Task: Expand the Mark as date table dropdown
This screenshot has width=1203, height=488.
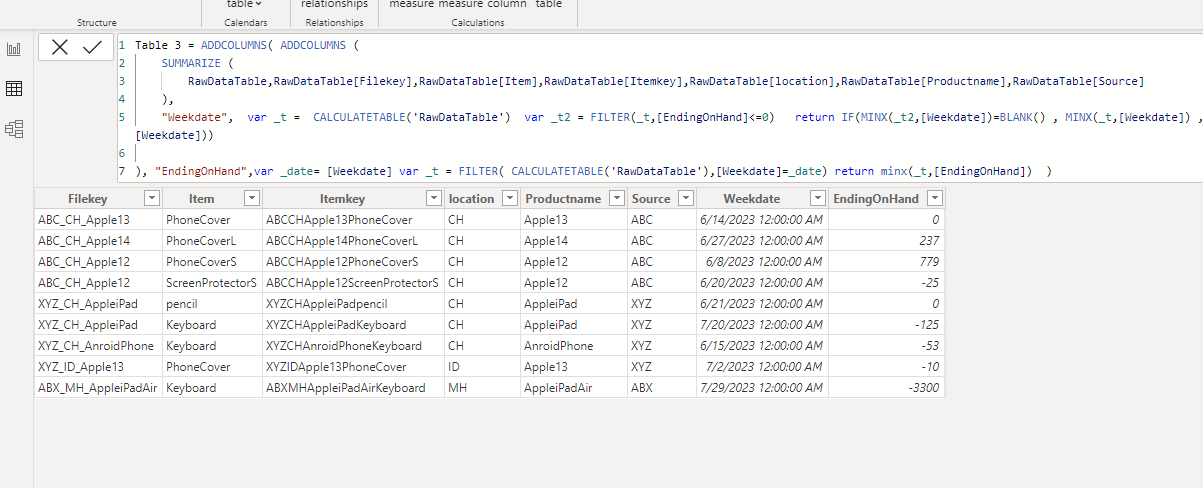Action: pos(244,4)
